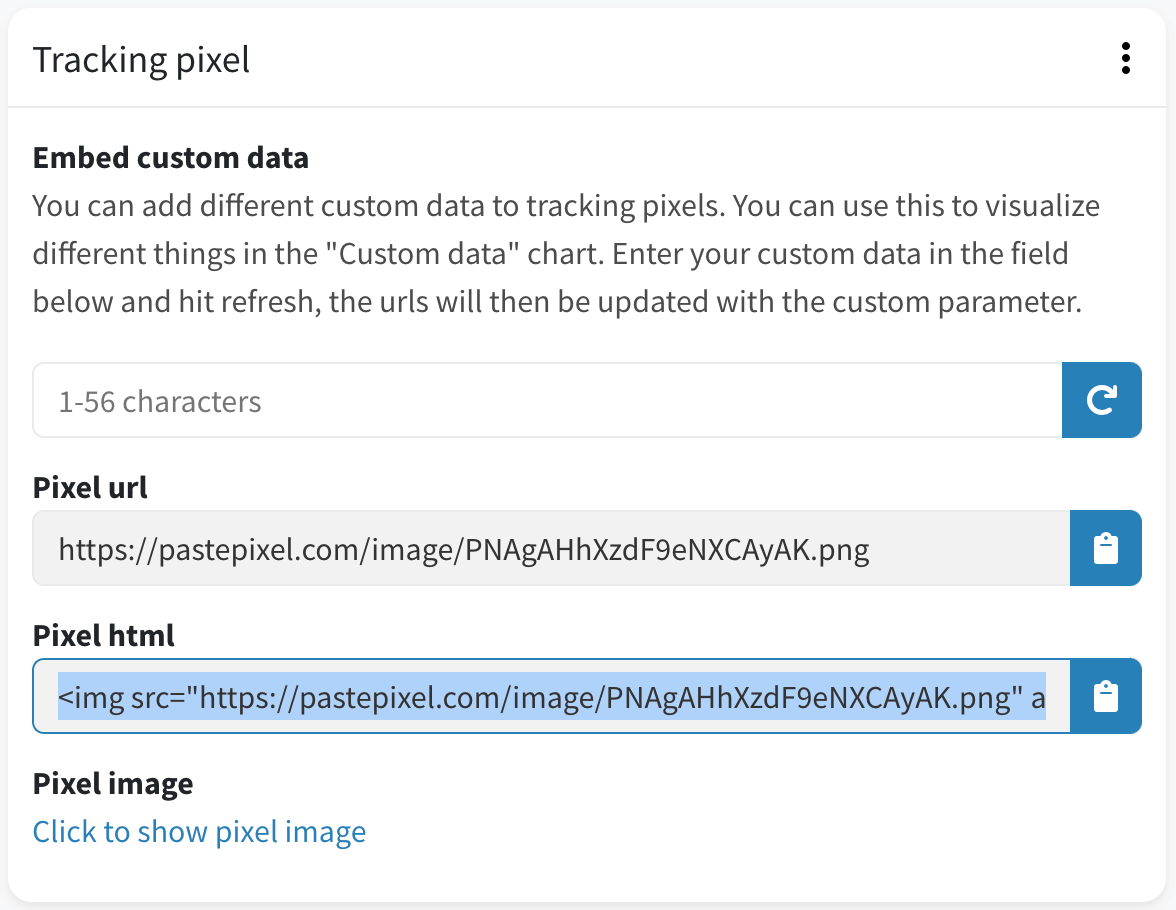The width and height of the screenshot is (1176, 910).
Task: Copy Pixel html with the clipboard icon
Action: [1106, 696]
